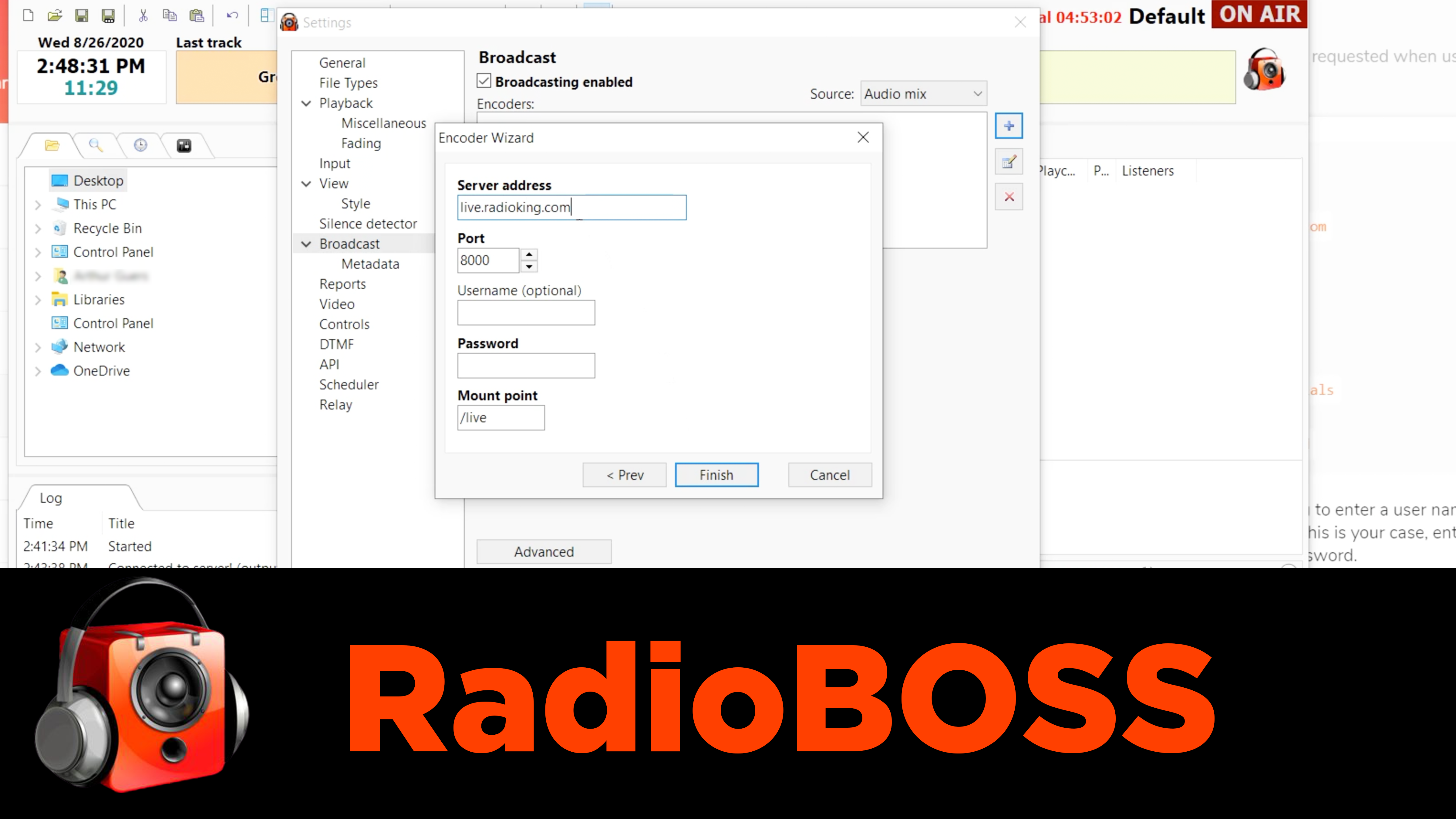Viewport: 1456px width, 819px height.
Task: Click the Paste clipboard toolbar icon
Action: click(x=197, y=15)
